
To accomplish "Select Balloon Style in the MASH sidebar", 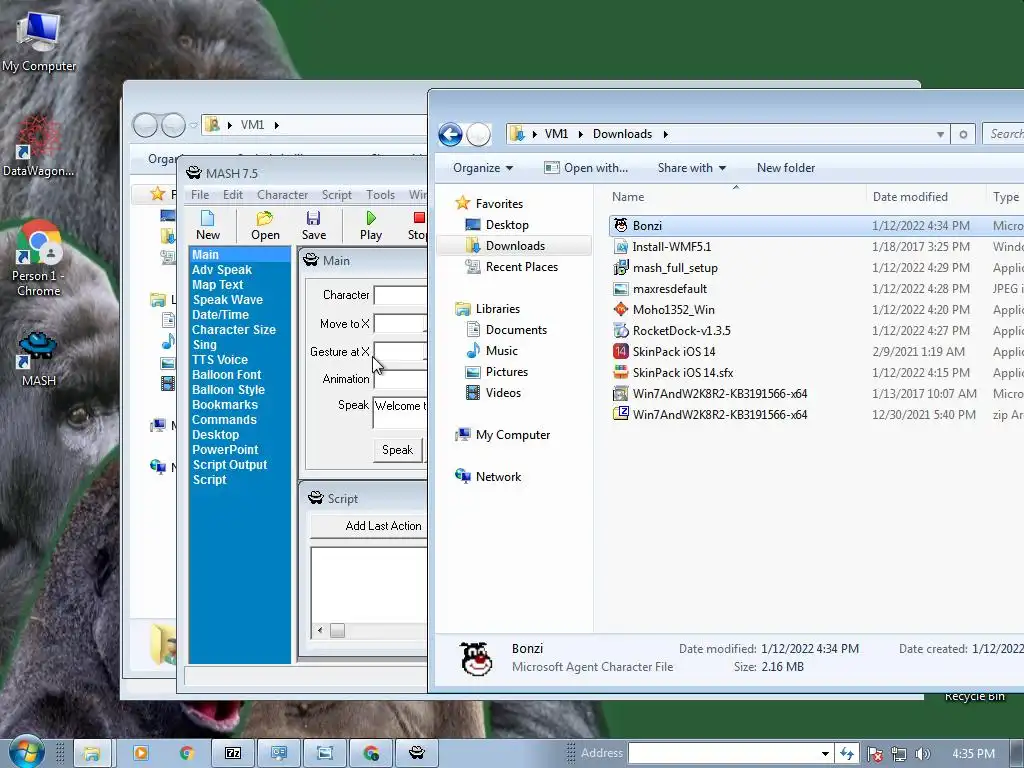I will 228,390.
